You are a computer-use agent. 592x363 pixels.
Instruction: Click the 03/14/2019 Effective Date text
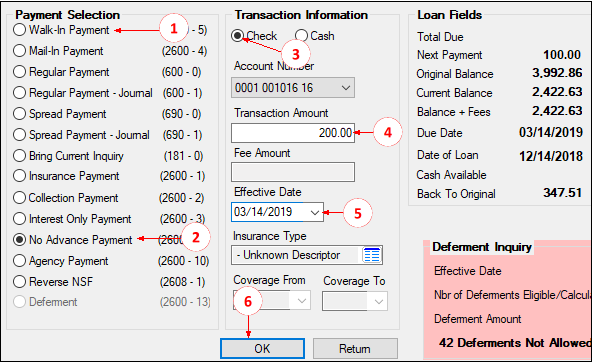(263, 212)
